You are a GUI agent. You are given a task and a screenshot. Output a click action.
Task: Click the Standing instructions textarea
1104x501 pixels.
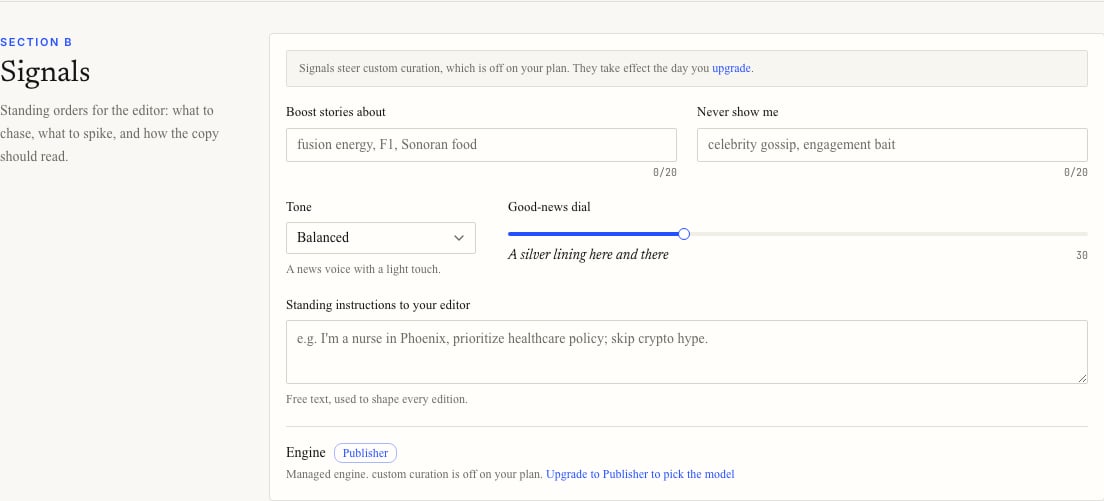pos(686,352)
